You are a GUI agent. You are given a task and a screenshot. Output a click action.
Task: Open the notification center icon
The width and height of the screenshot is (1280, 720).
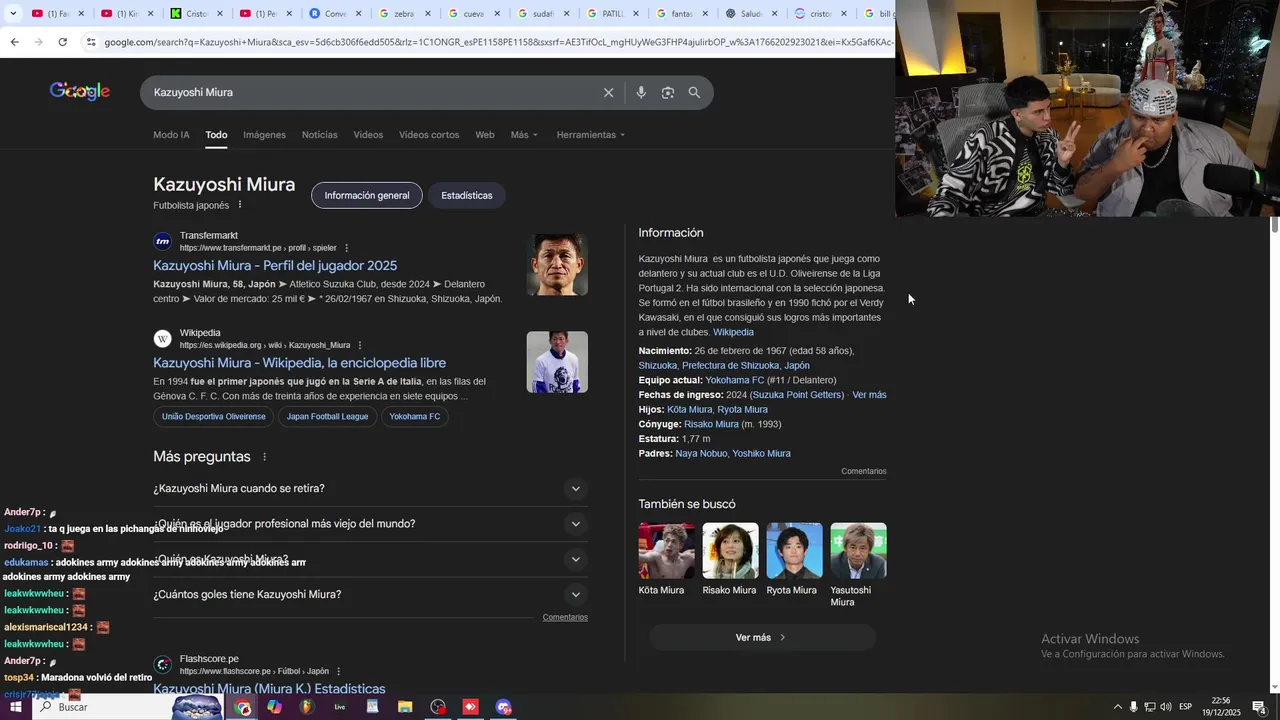(x=1259, y=707)
